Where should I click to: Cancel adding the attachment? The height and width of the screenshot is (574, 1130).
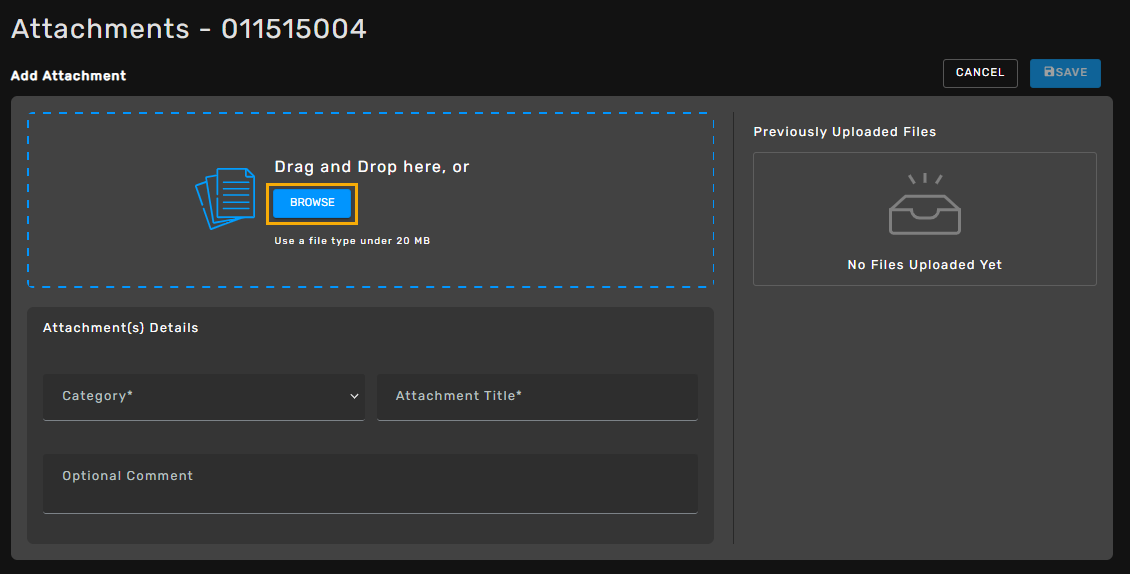coord(980,73)
